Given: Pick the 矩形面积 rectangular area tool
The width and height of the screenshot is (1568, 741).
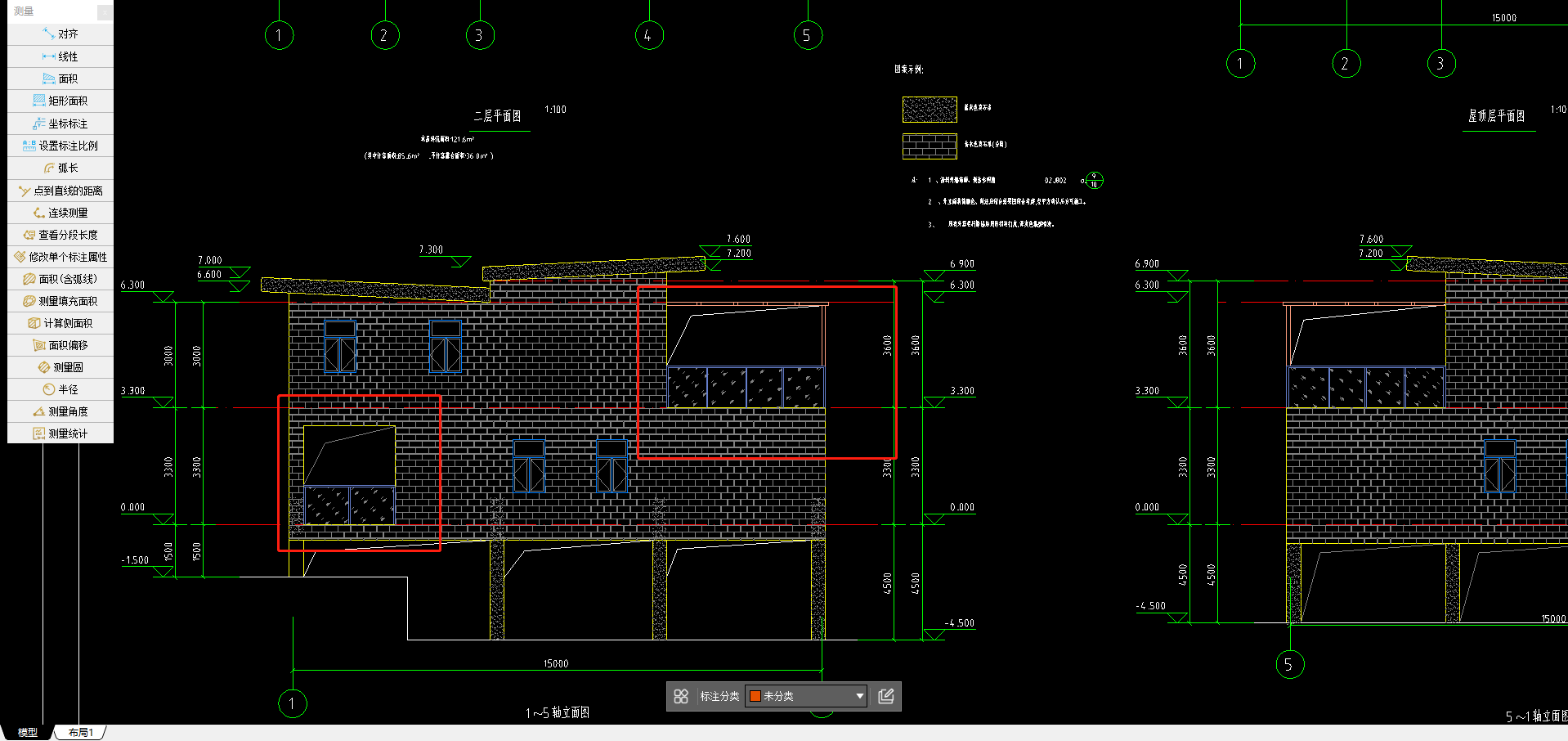Looking at the screenshot, I should click(x=60, y=101).
